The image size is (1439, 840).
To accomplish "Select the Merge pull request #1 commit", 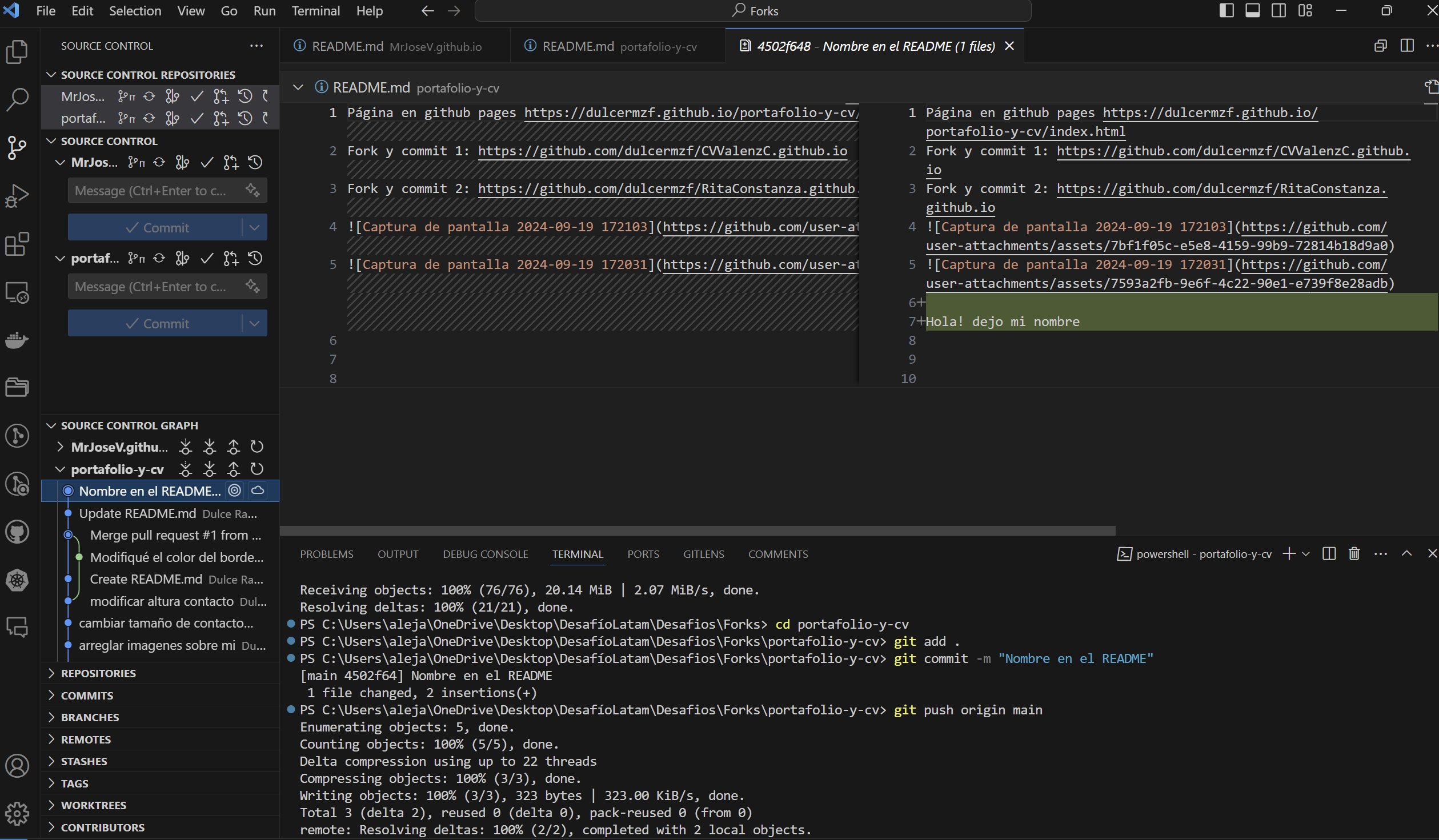I will click(161, 535).
